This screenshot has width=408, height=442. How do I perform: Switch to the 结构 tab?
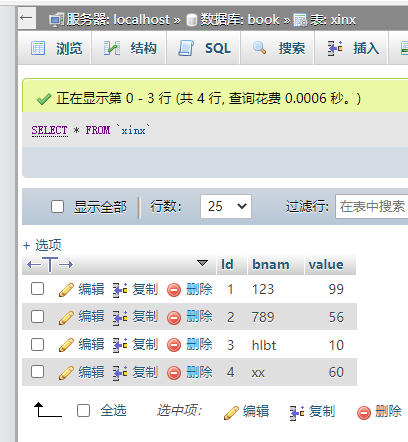(130, 48)
